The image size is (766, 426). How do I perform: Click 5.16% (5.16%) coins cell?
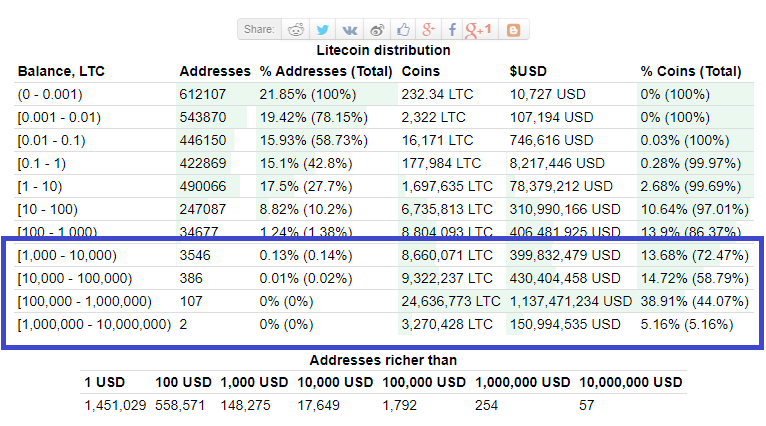click(x=687, y=324)
